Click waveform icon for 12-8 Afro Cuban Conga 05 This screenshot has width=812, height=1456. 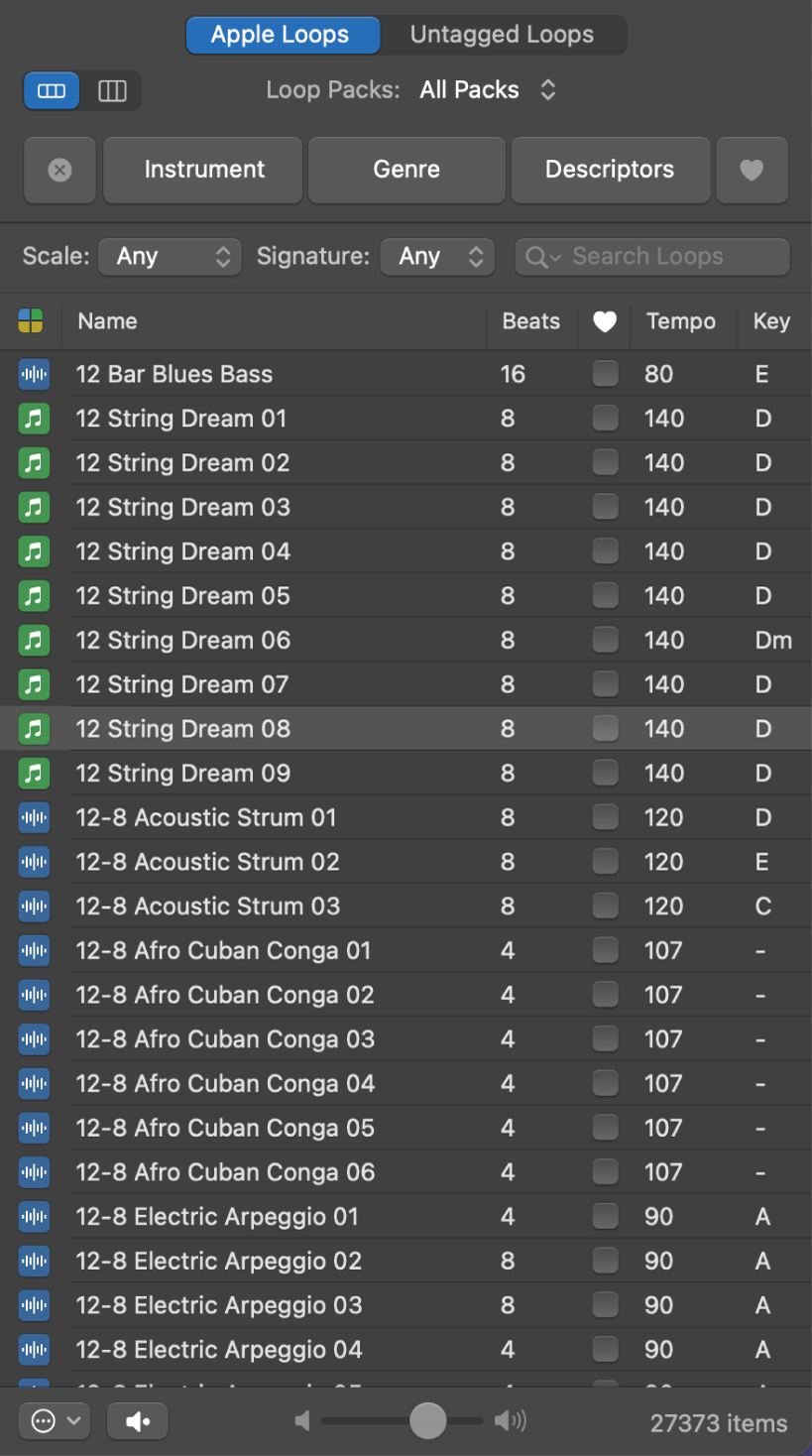point(34,1128)
